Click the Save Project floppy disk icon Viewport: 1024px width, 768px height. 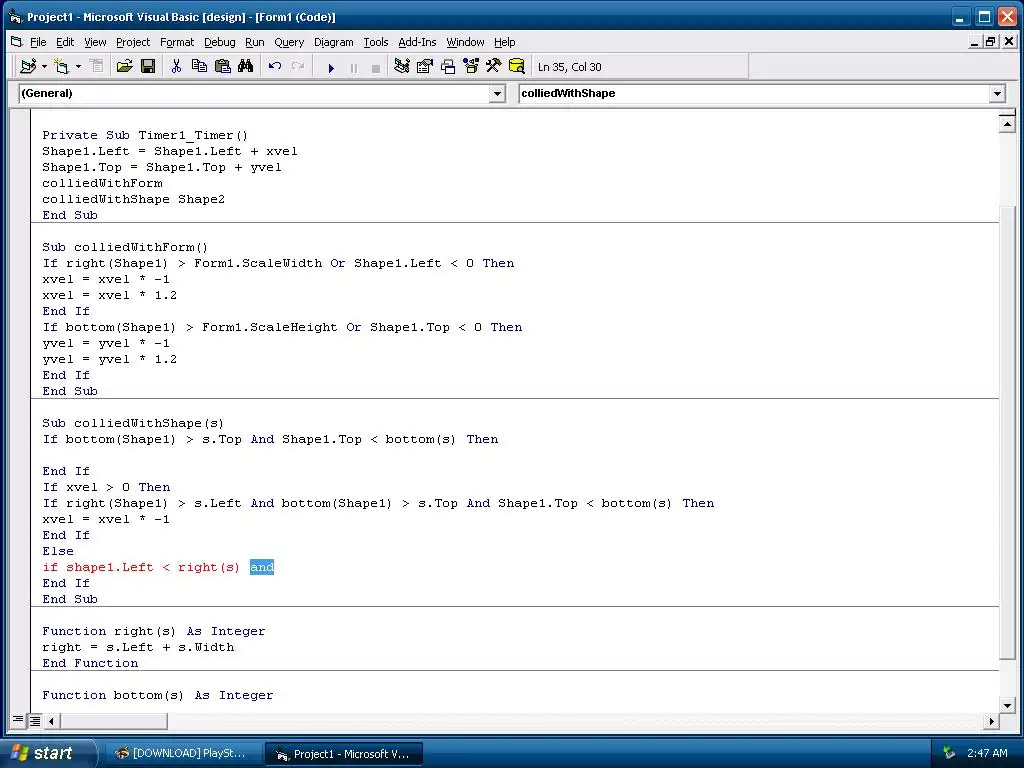(x=148, y=66)
